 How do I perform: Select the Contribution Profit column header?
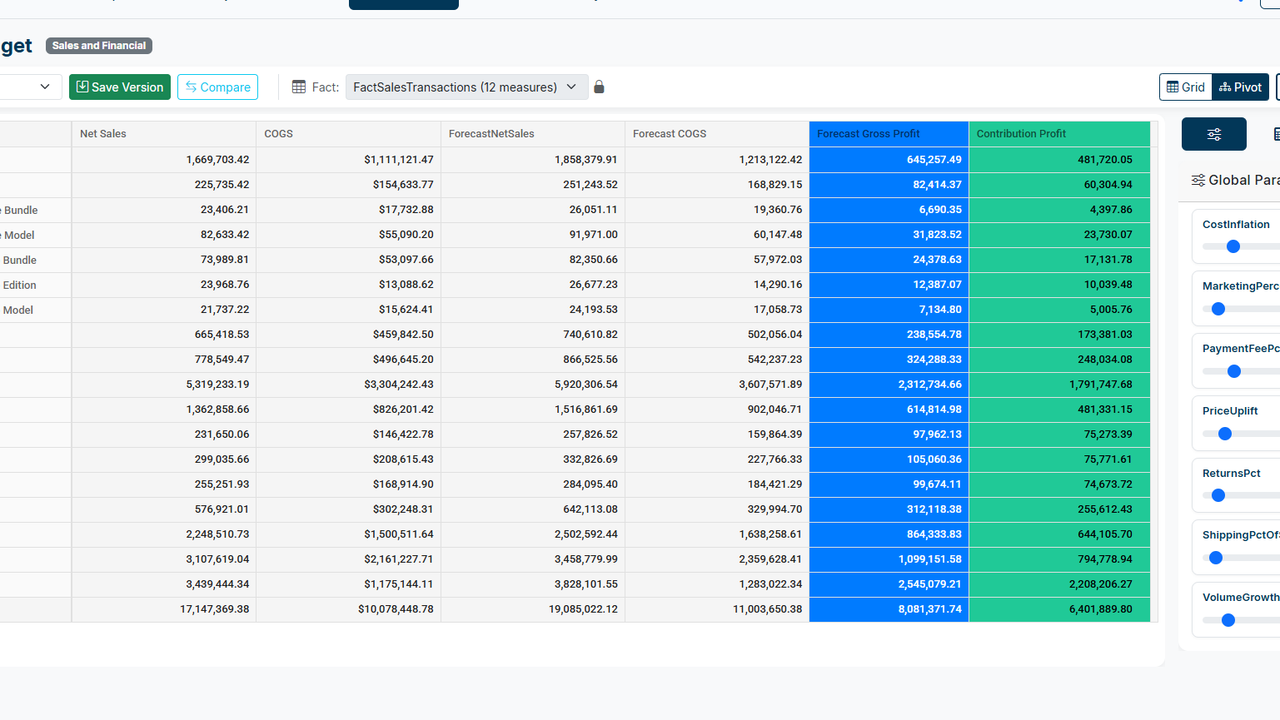point(1060,134)
